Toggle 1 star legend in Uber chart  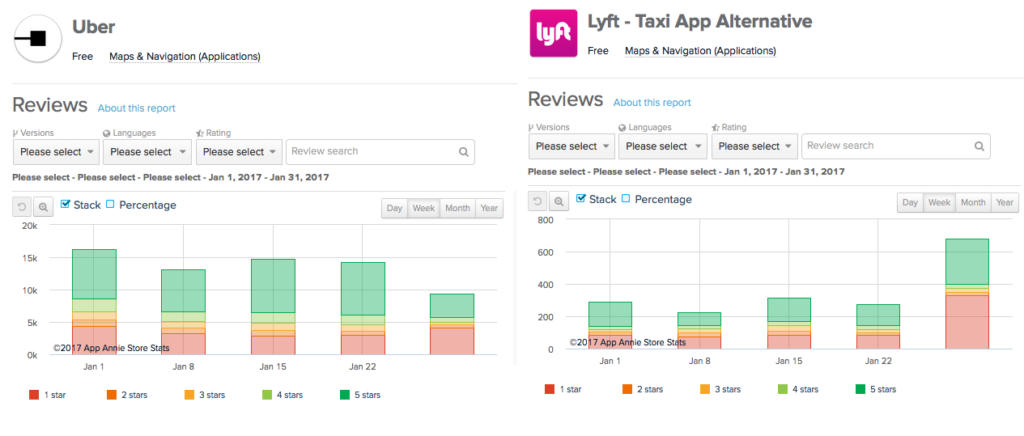[x=47, y=395]
